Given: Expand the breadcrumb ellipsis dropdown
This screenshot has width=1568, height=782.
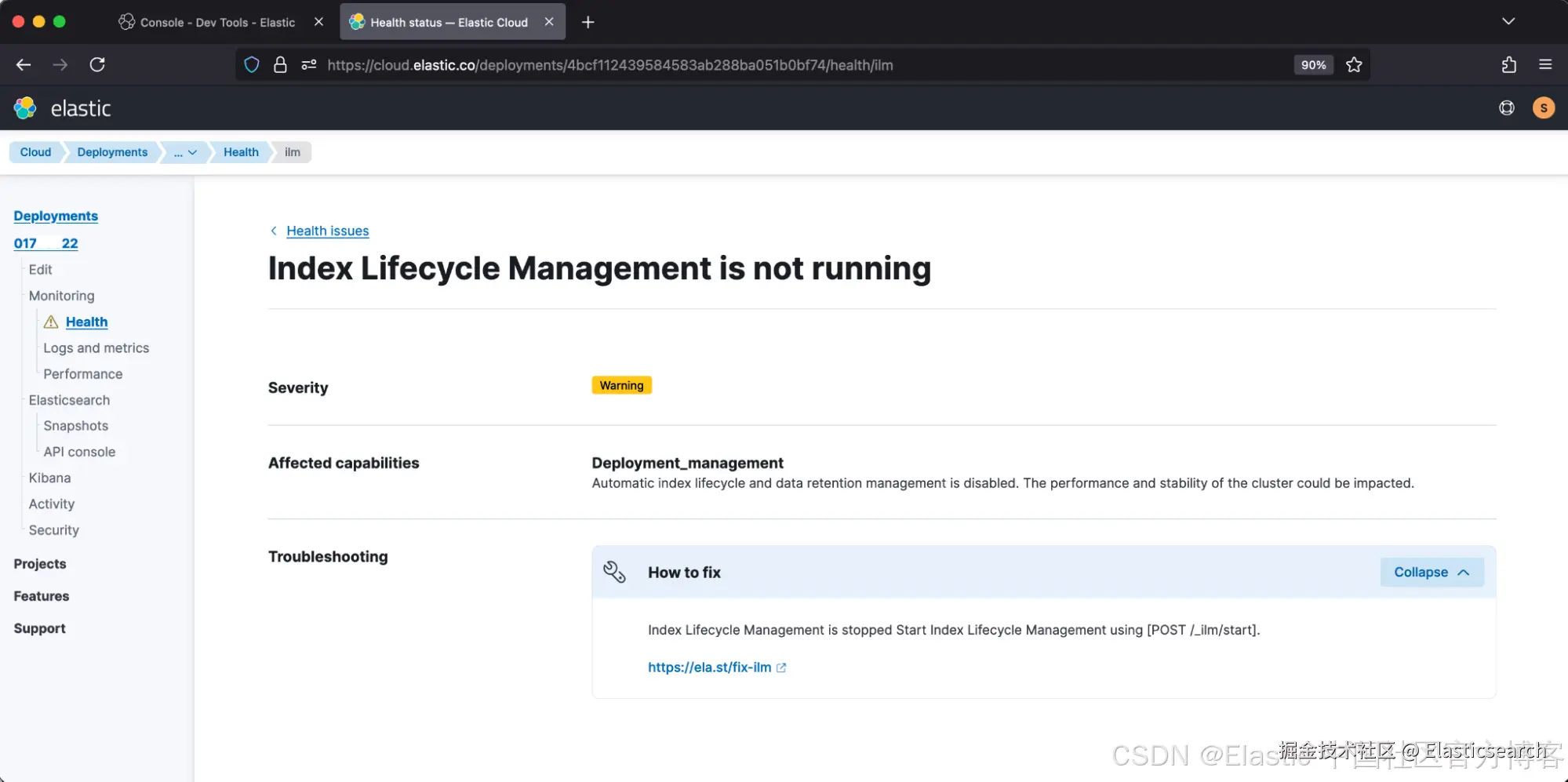Looking at the screenshot, I should coord(185,152).
